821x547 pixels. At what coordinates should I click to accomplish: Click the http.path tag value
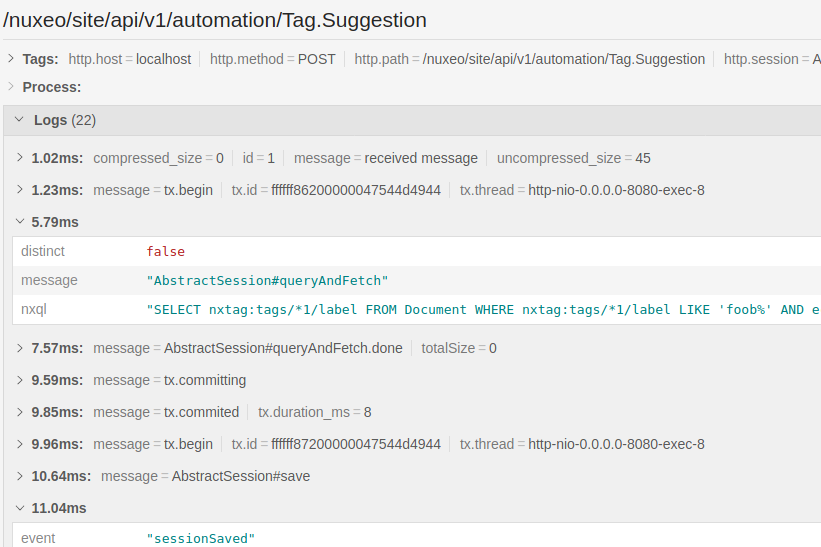click(563, 59)
